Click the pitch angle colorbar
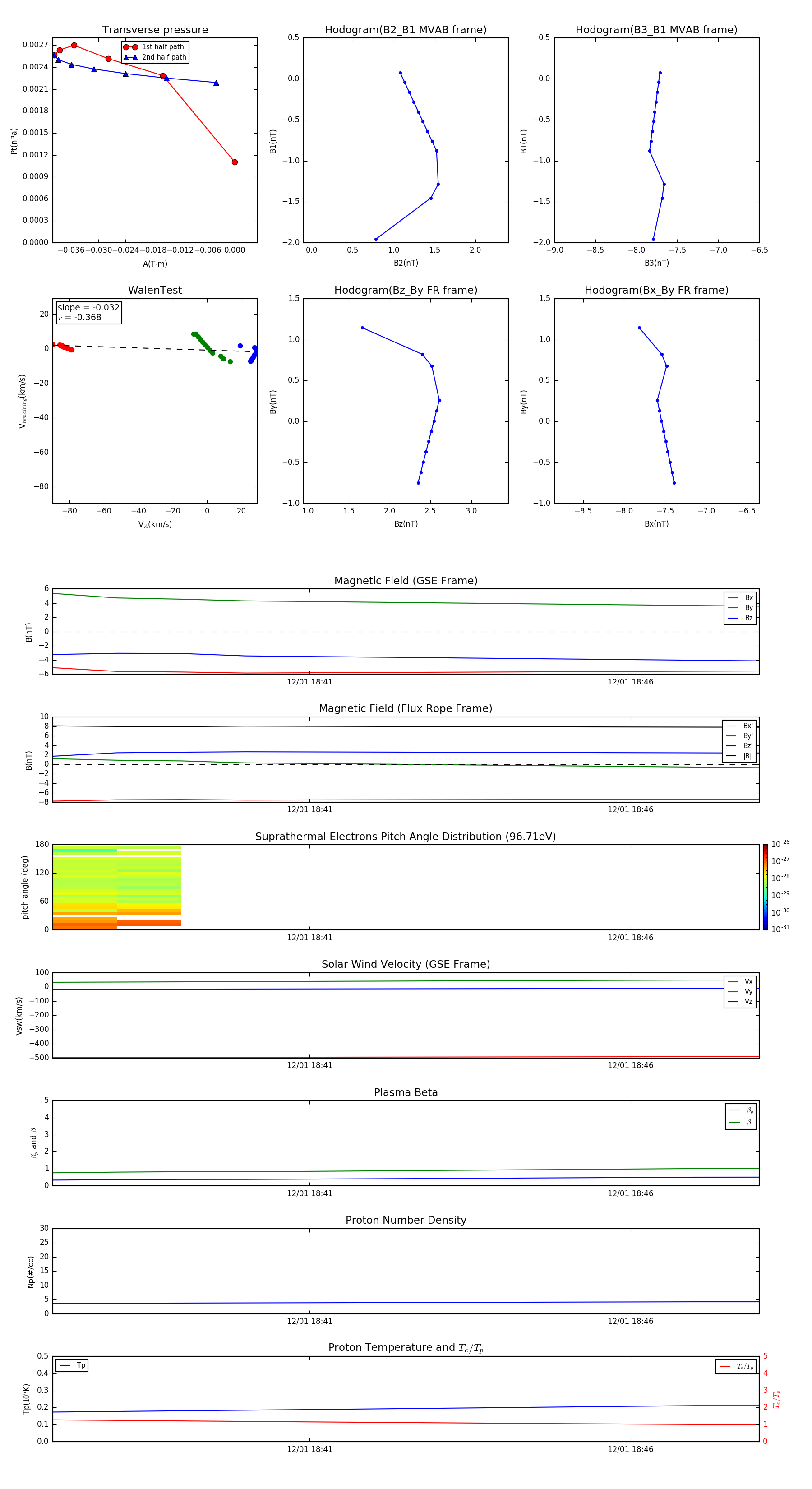812x1489 pixels. [x=765, y=887]
